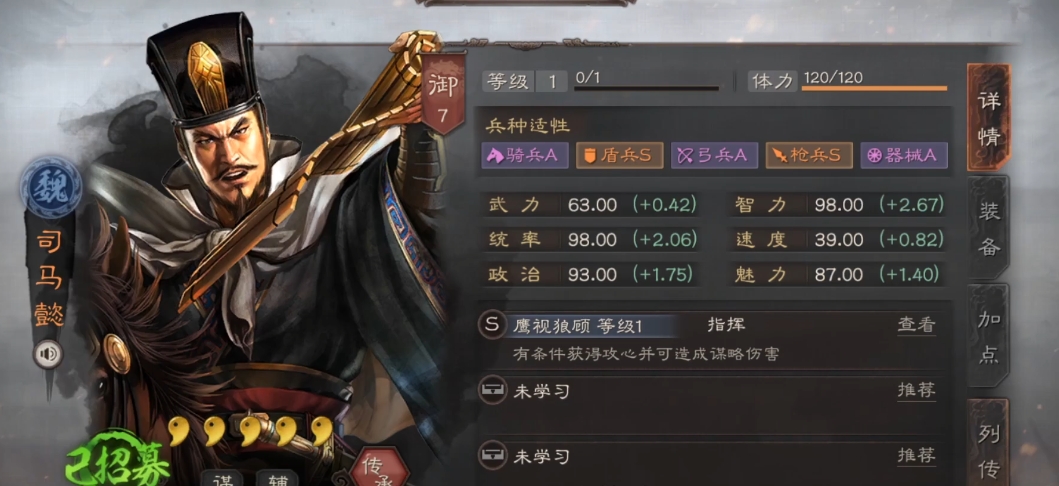Switch to the 加点 attribute points tab
This screenshot has width=1059, height=486.
coord(989,335)
